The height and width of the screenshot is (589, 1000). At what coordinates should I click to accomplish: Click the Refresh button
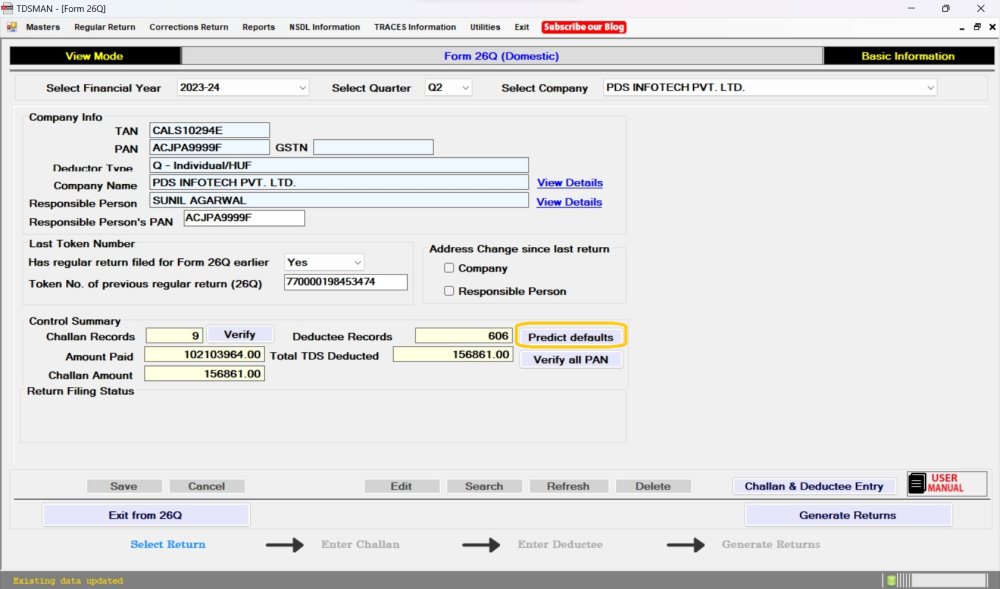(568, 486)
